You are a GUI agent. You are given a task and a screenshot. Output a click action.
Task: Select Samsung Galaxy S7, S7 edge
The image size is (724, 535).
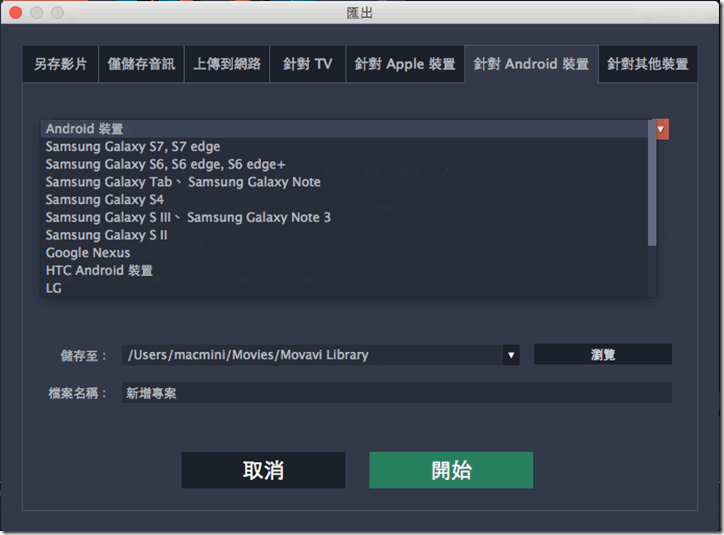pyautogui.click(x=344, y=147)
